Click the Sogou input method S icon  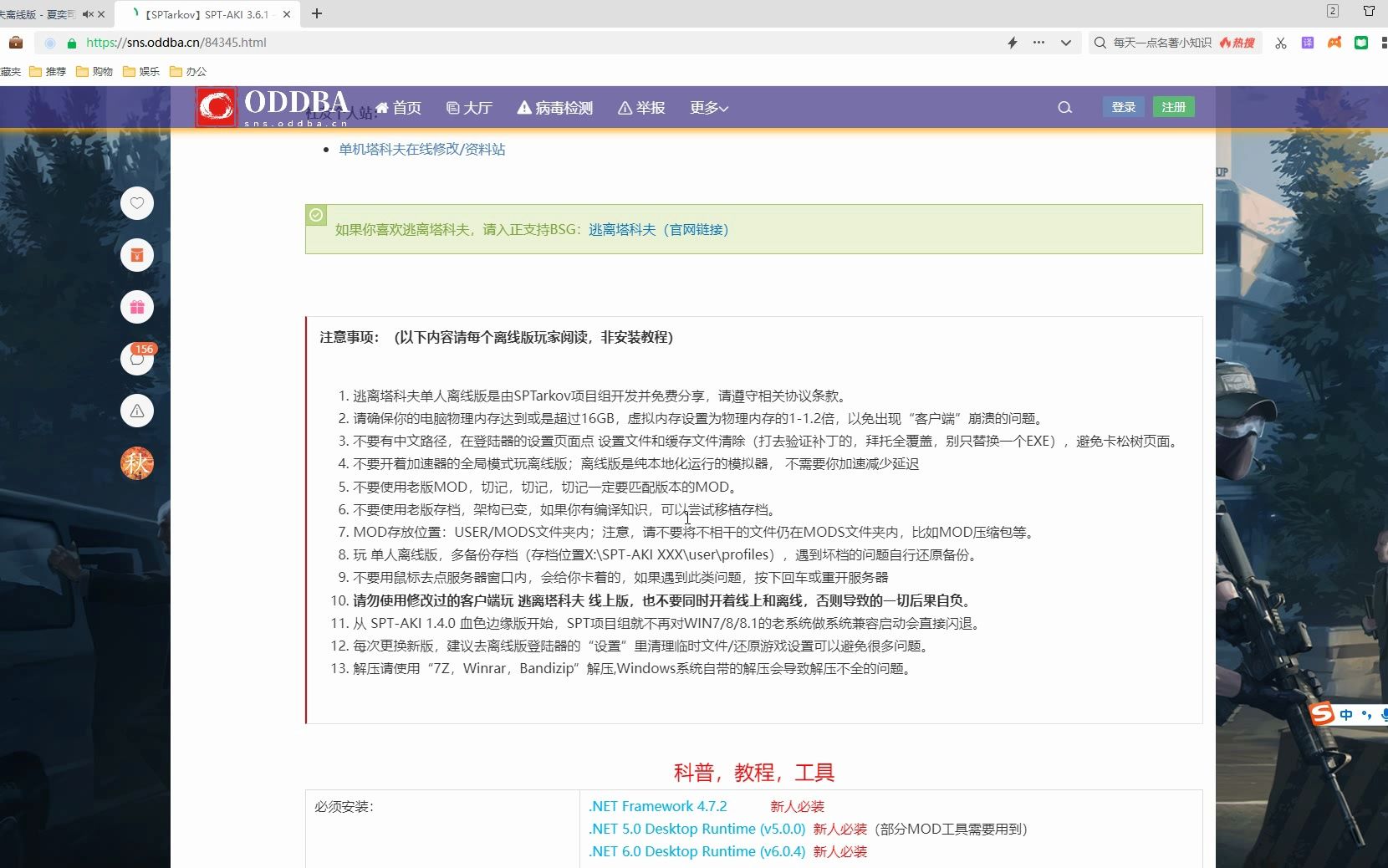click(1321, 714)
